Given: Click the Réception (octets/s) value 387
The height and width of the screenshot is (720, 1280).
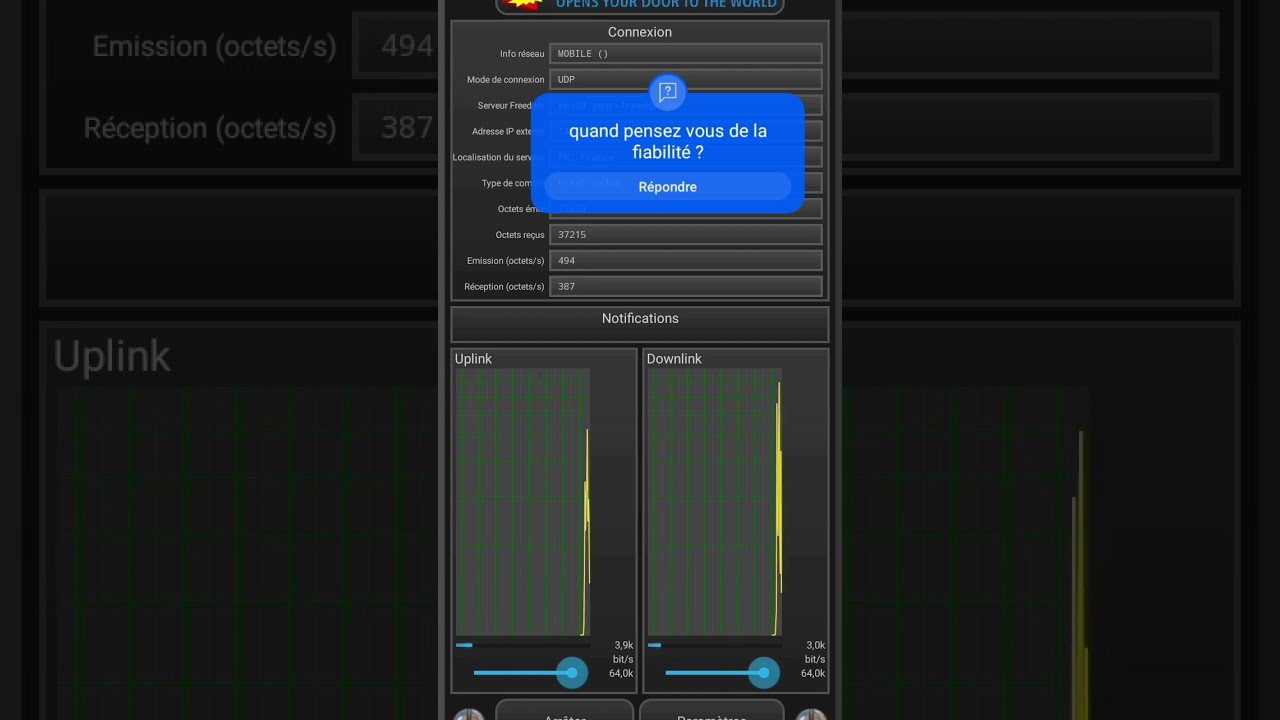Looking at the screenshot, I should (686, 287).
